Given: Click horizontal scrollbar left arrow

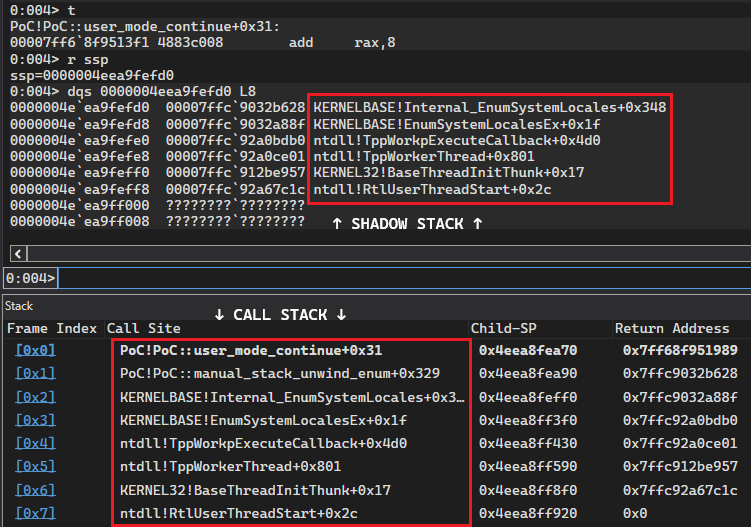Looking at the screenshot, I should pyautogui.click(x=18, y=253).
